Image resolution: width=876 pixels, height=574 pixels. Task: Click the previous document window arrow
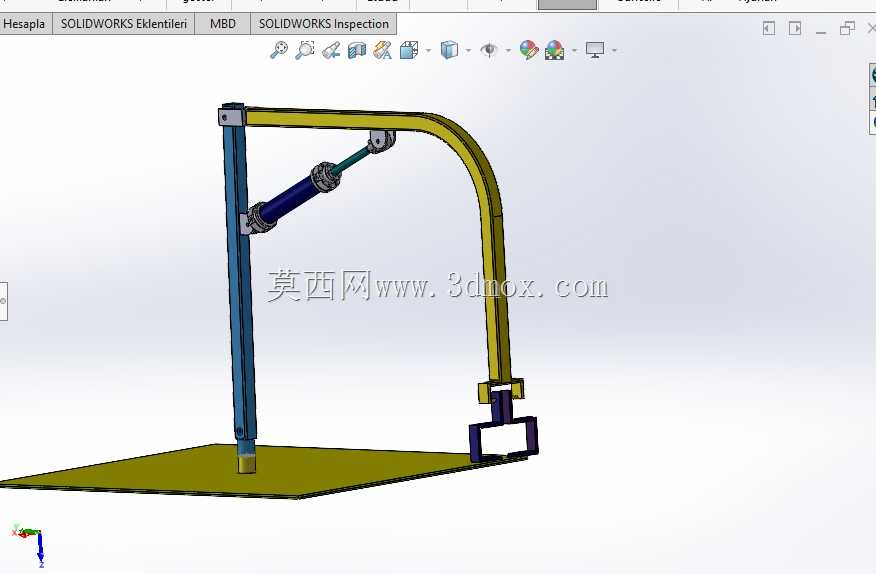(769, 28)
